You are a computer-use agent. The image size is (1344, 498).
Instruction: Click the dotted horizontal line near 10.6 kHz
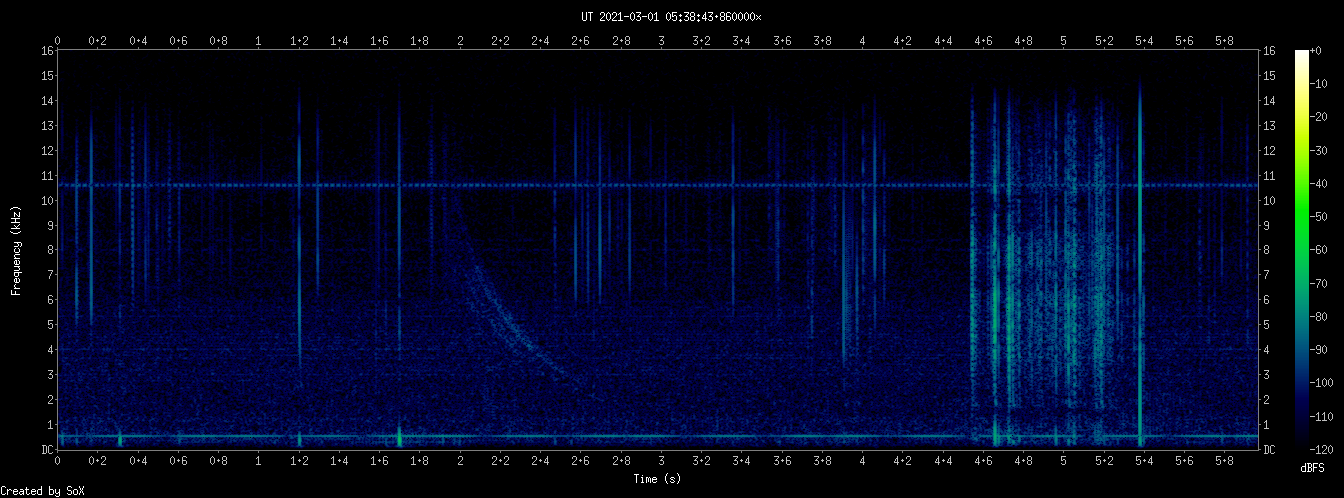point(658,185)
